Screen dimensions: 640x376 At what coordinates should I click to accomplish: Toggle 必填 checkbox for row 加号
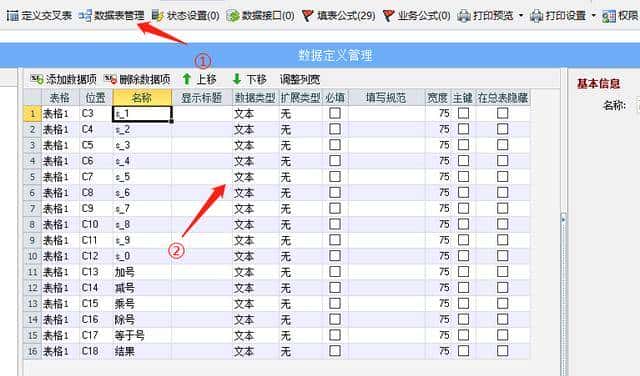click(x=335, y=271)
